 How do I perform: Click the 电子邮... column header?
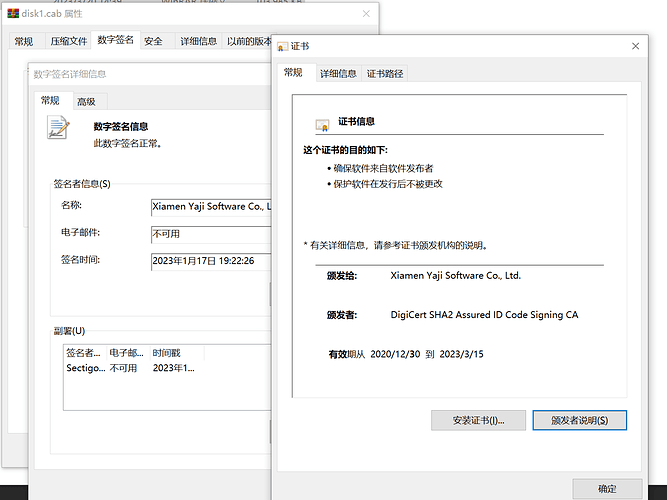click(128, 353)
